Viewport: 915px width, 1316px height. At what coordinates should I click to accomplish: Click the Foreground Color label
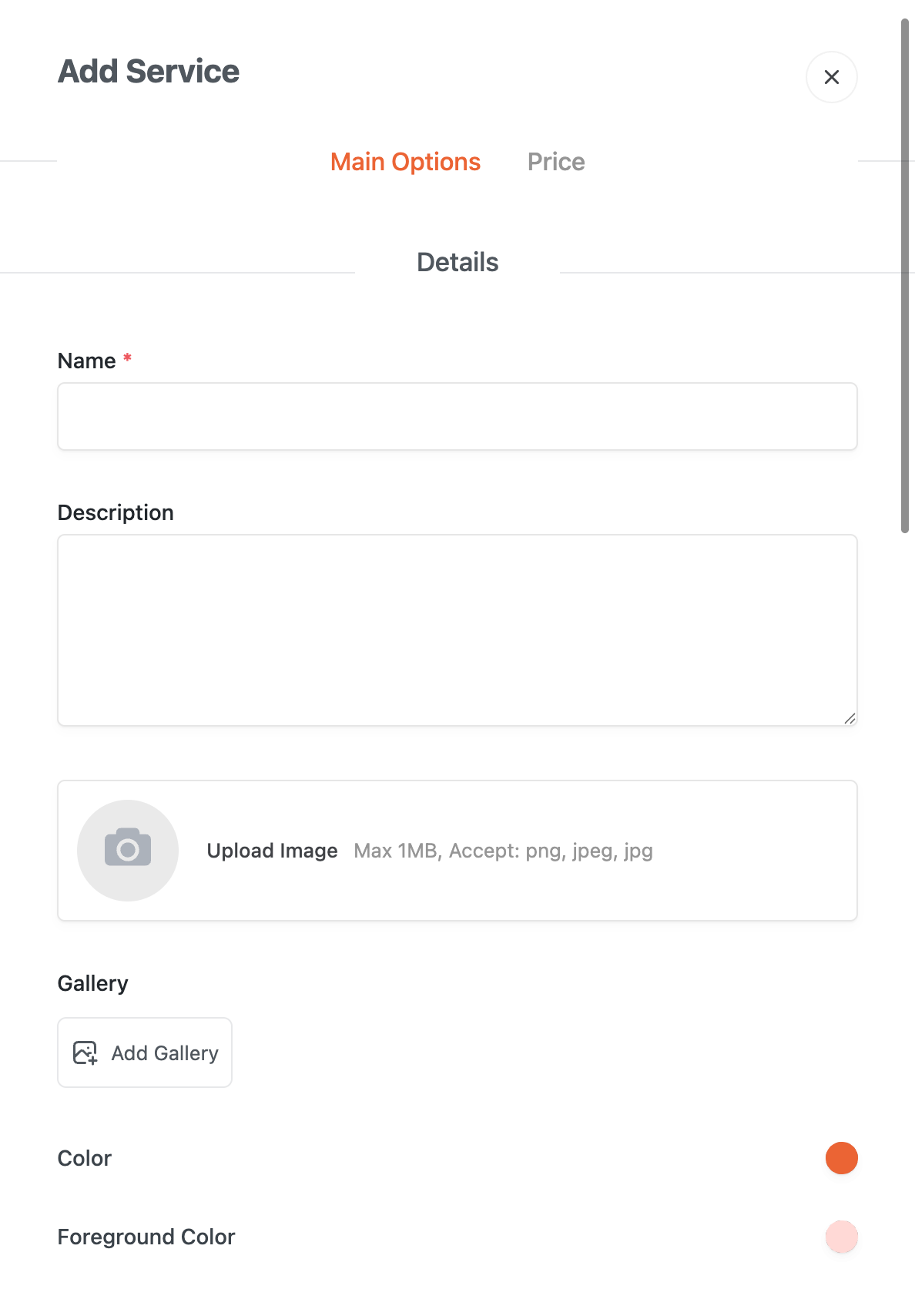[x=146, y=1237]
